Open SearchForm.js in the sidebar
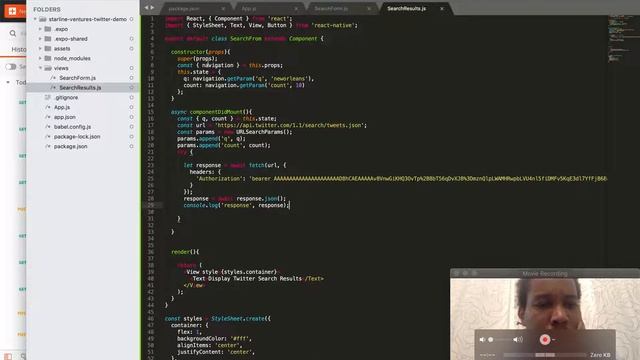The height and width of the screenshot is (360, 640). pyautogui.click(x=78, y=78)
